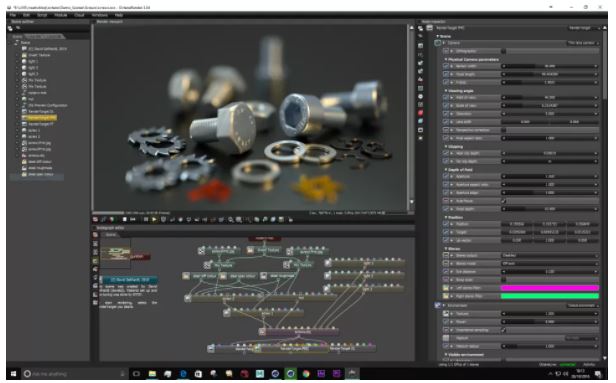The height and width of the screenshot is (383, 616).
Task: Toggle the Importance sampling checkbox
Action: (x=504, y=330)
